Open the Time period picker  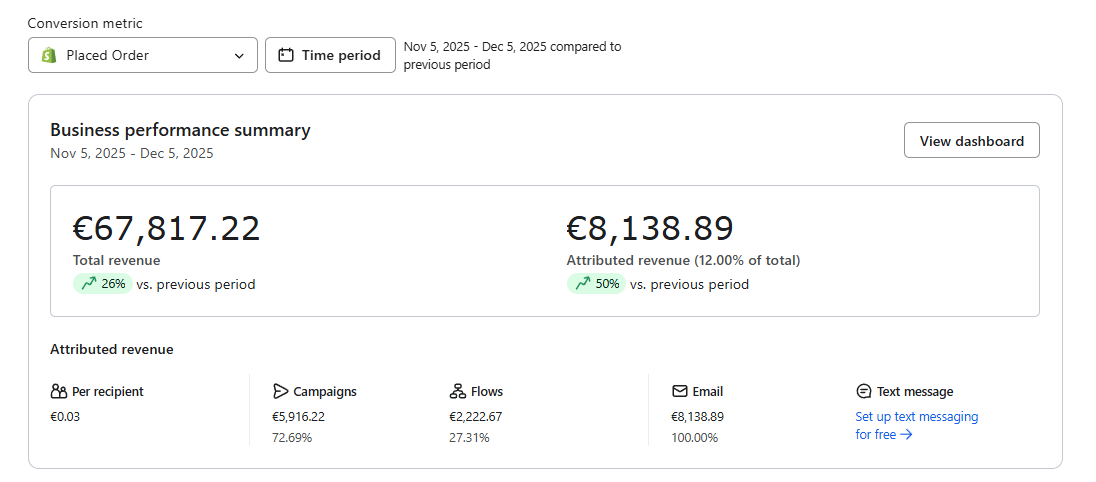click(x=330, y=55)
